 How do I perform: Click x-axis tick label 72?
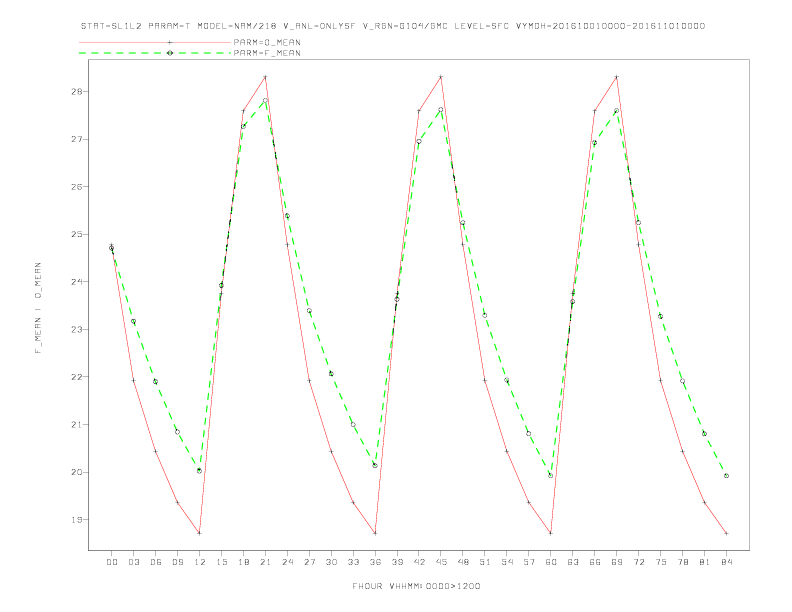click(x=638, y=562)
